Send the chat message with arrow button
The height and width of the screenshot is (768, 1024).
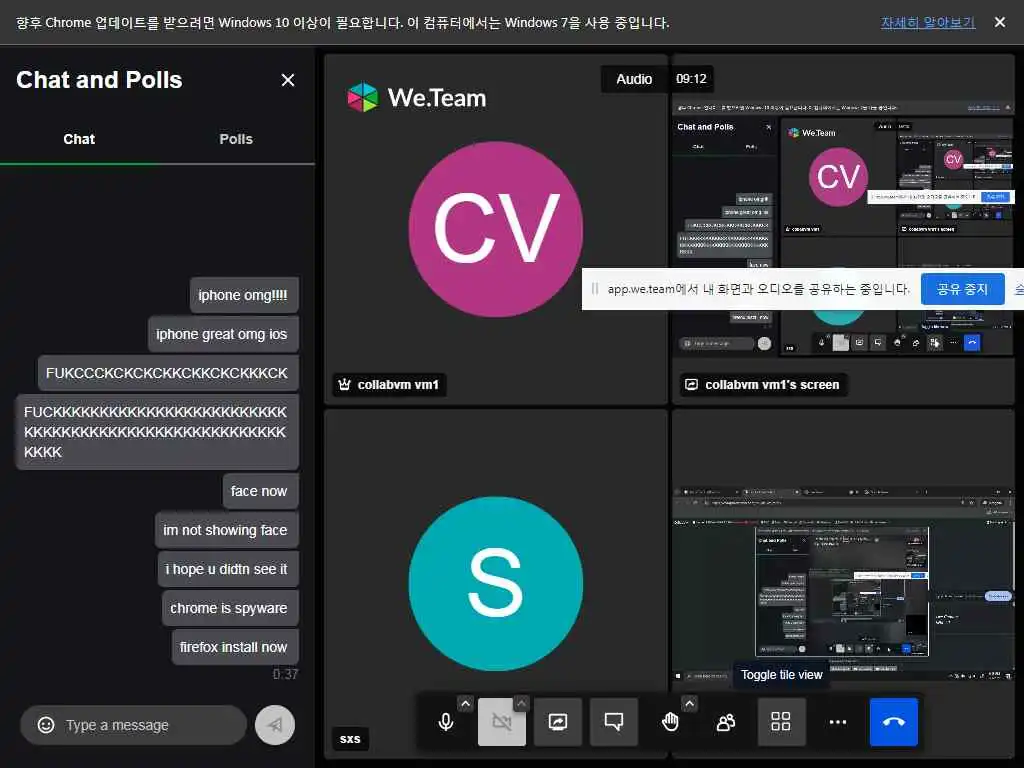(275, 725)
